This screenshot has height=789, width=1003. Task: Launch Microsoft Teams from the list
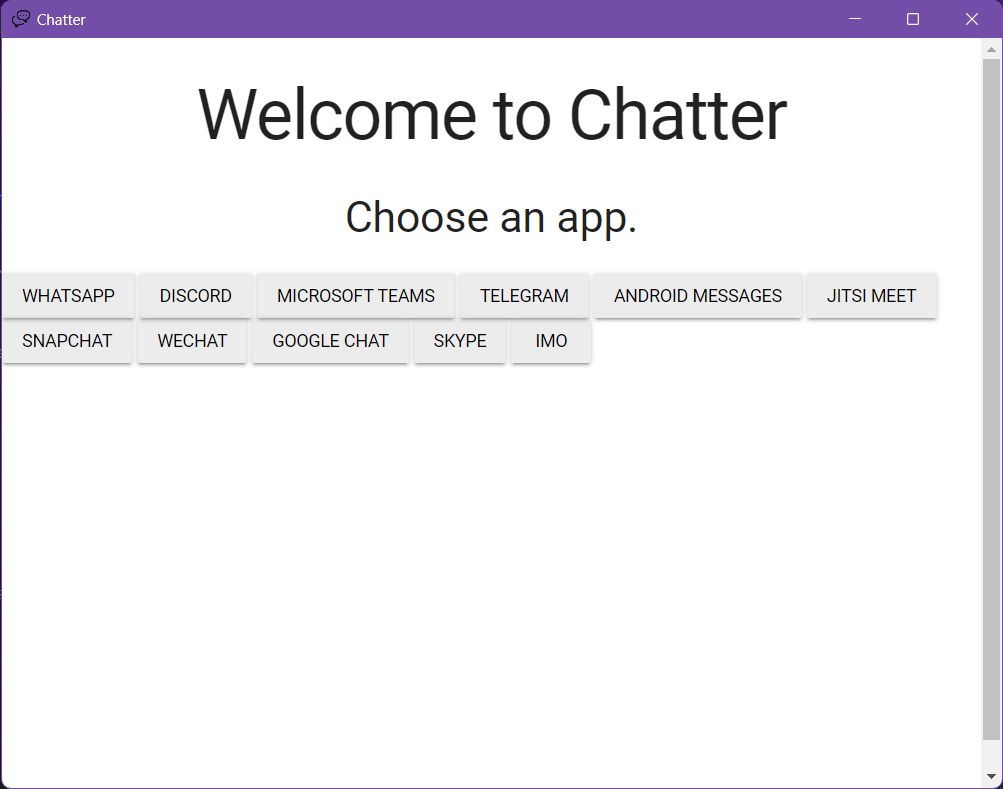click(356, 296)
